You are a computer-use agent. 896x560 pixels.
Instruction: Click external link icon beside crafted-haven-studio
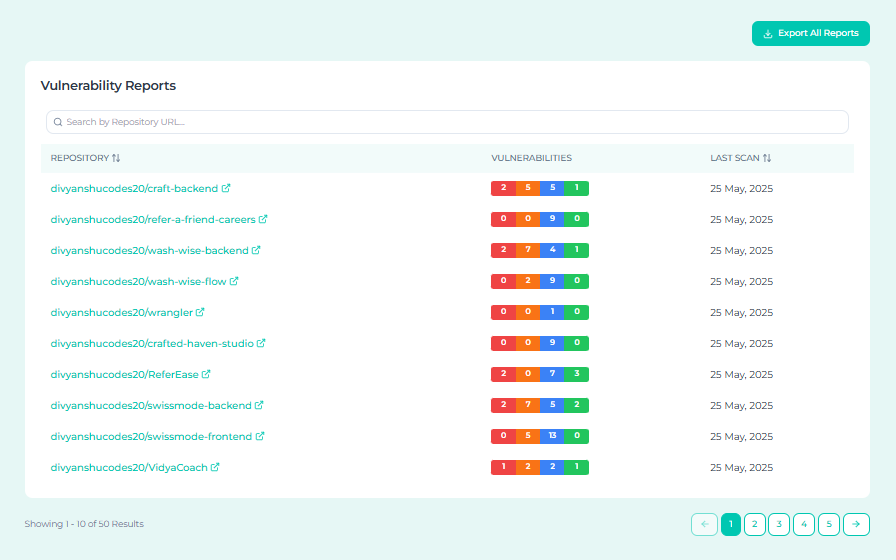[x=261, y=343]
